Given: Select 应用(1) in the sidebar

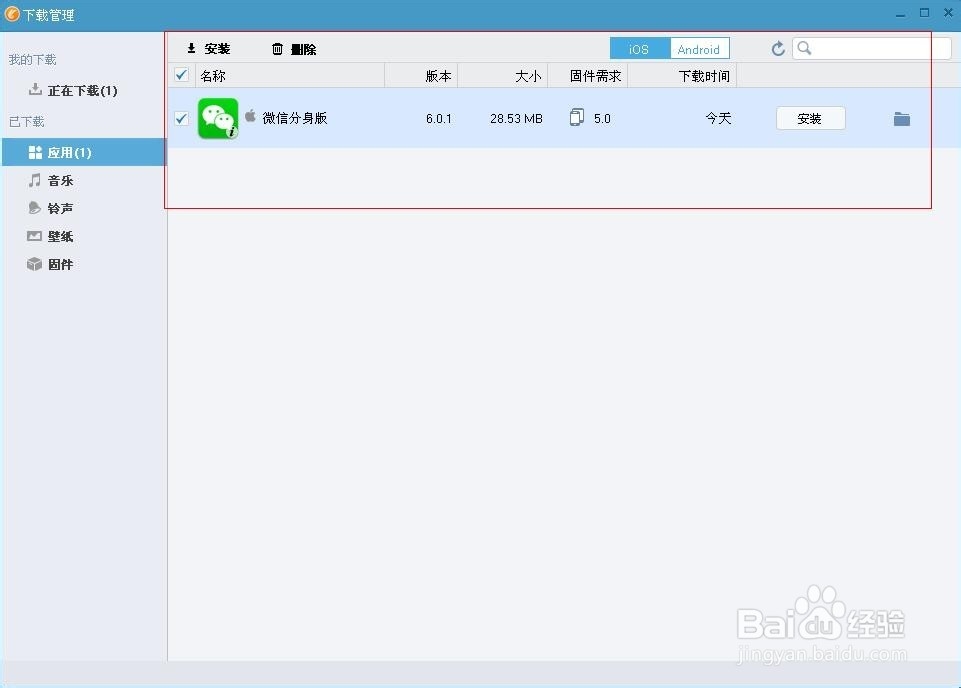Looking at the screenshot, I should [x=65, y=152].
